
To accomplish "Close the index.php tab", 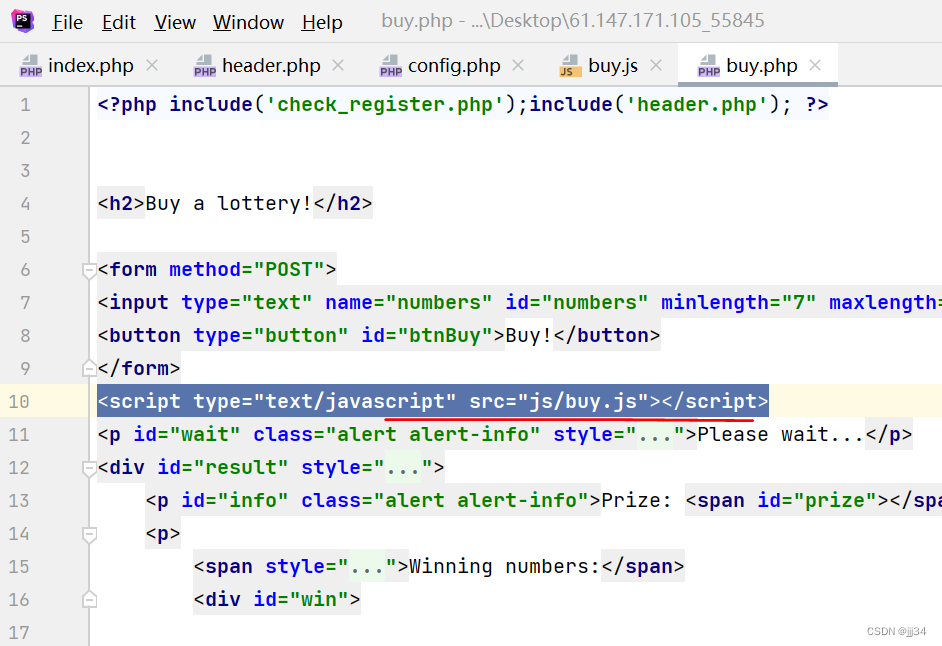I will [152, 65].
